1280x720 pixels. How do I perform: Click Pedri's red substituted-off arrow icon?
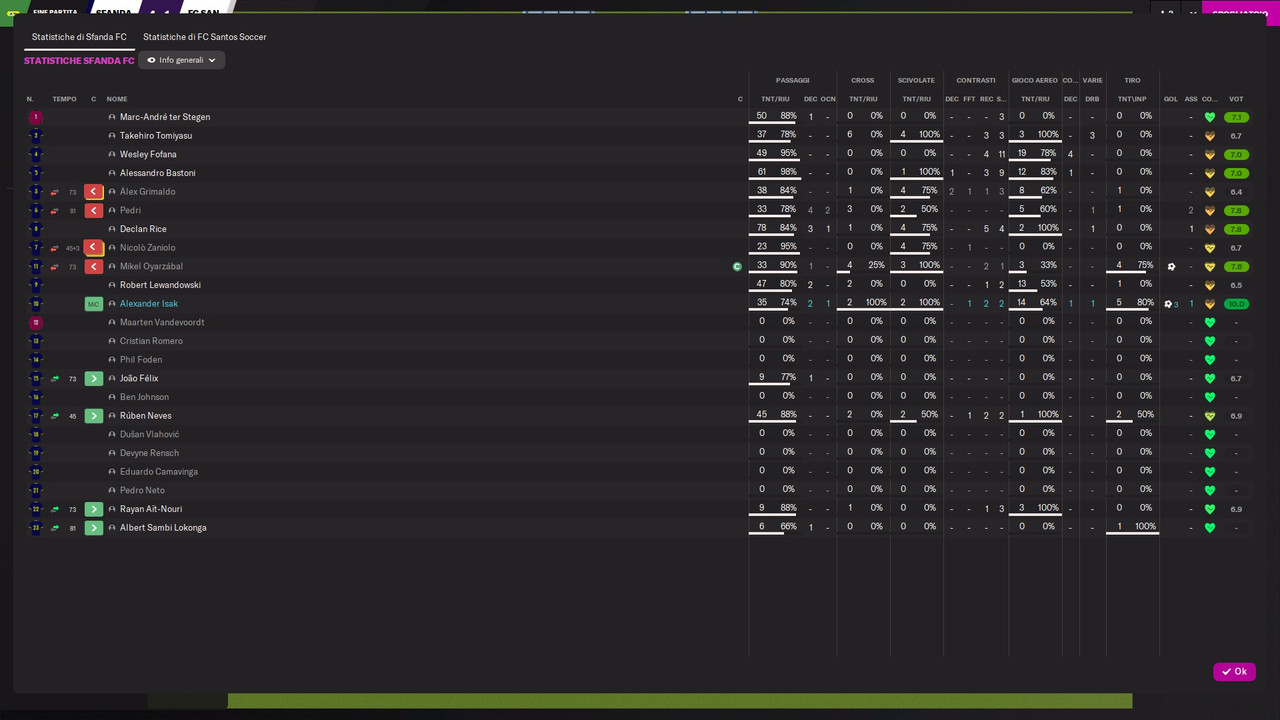(94, 211)
